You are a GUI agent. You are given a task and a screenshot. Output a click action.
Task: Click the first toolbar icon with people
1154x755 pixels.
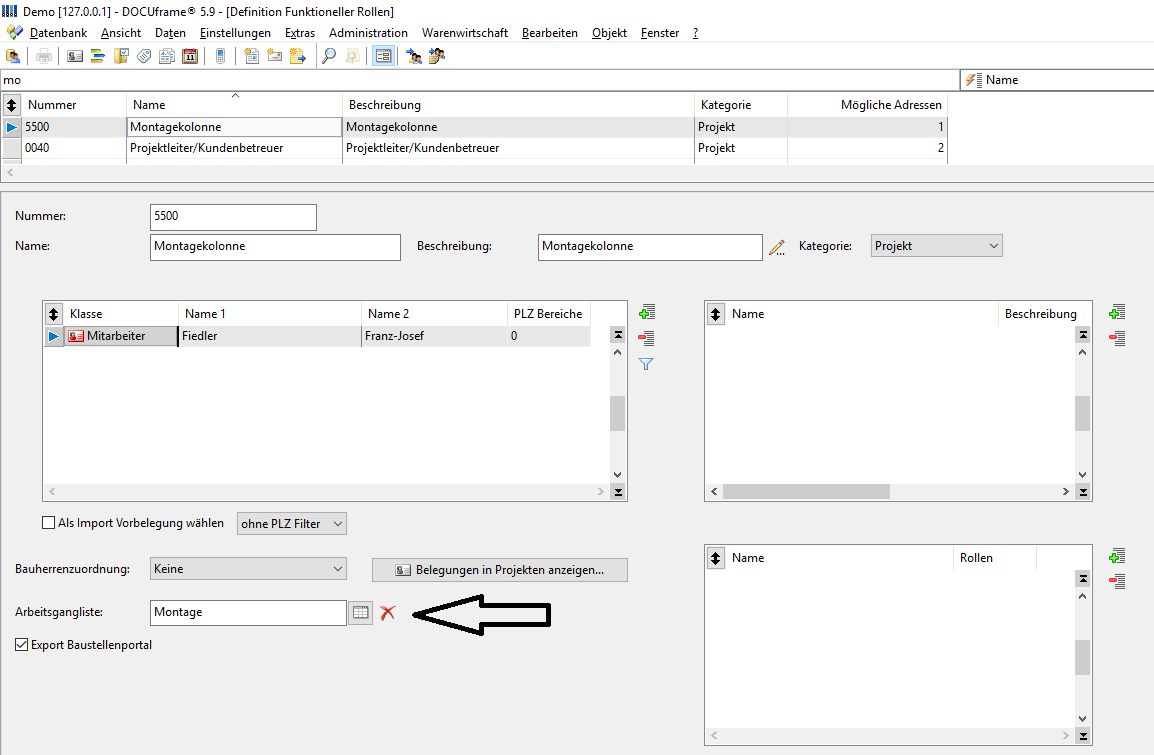point(13,56)
